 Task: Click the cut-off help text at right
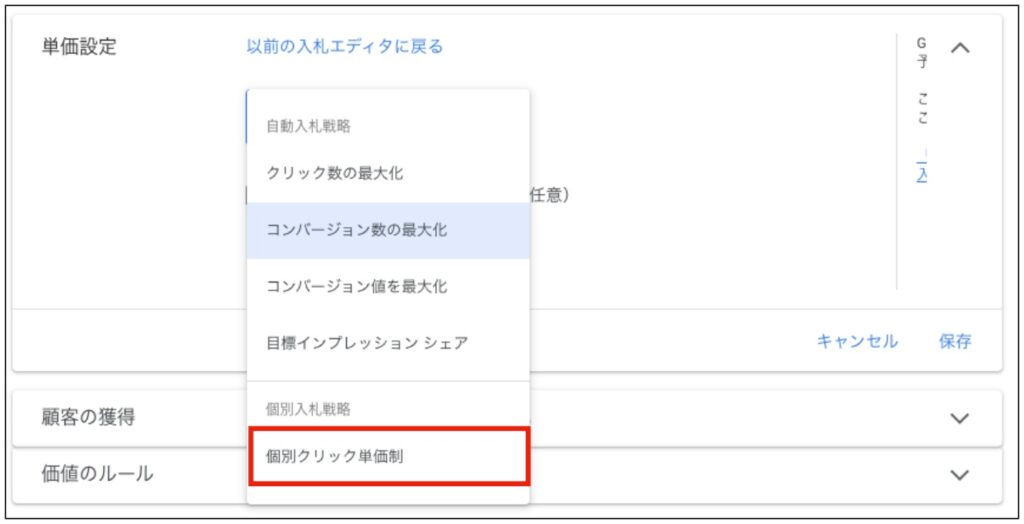point(922,108)
